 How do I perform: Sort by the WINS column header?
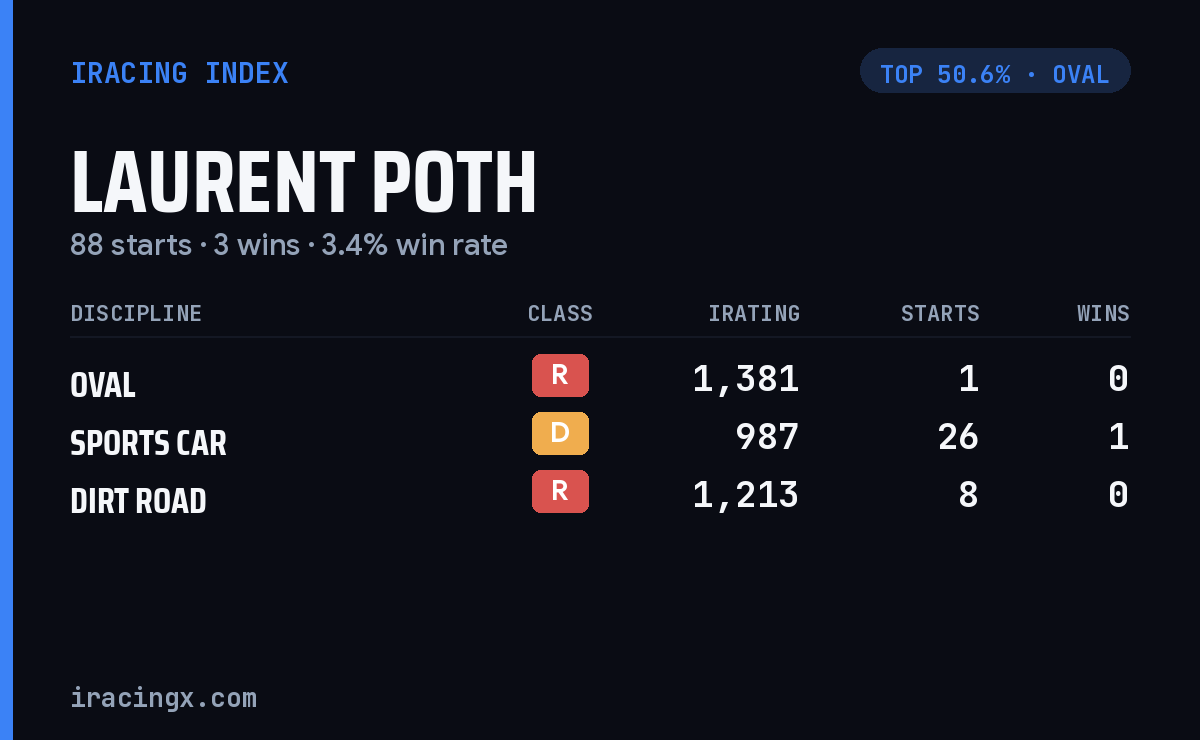point(1103,314)
